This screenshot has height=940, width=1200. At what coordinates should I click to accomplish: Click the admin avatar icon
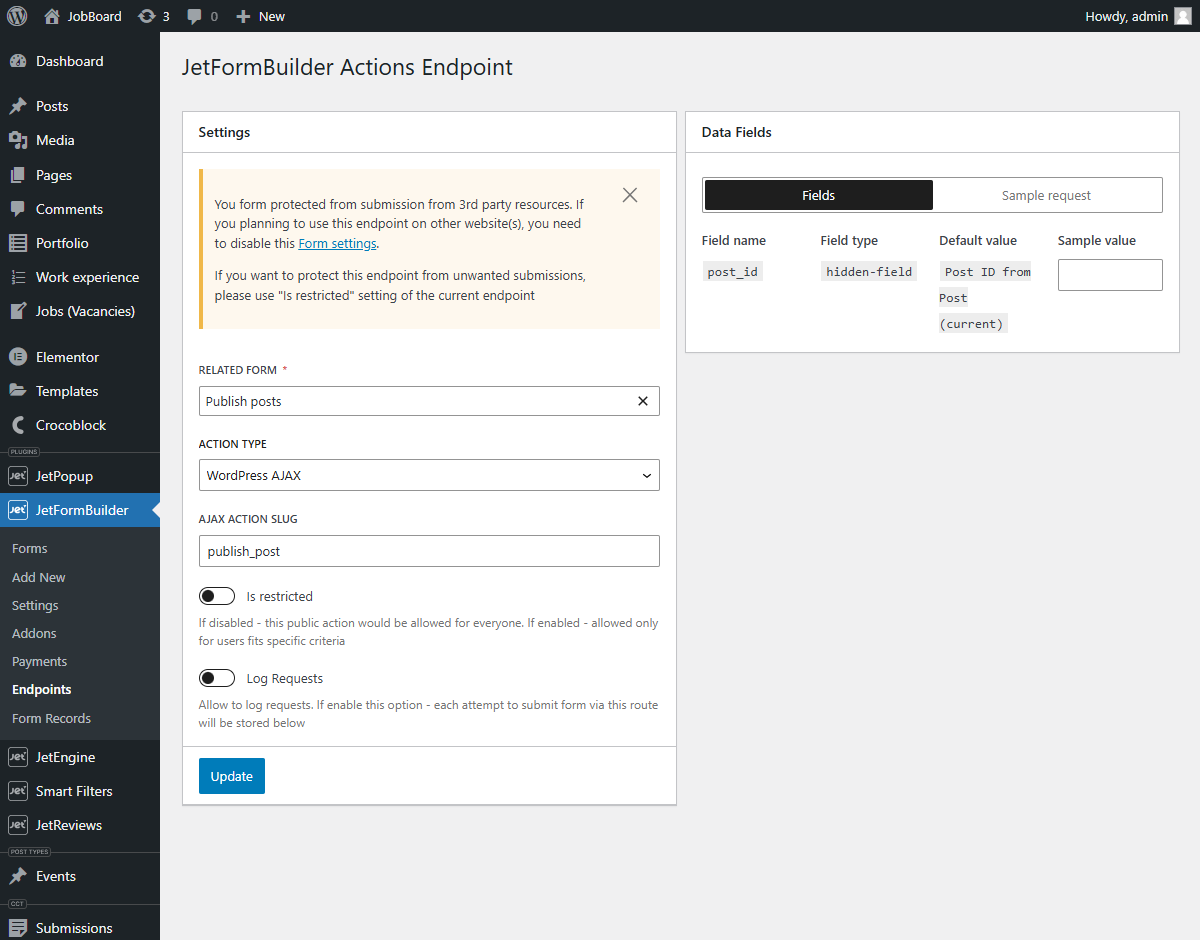pos(1183,16)
